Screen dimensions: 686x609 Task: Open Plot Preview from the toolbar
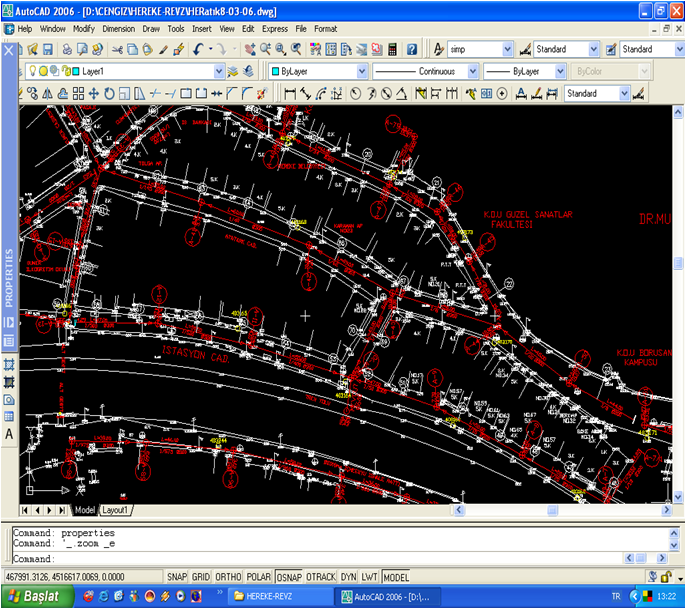pos(82,49)
